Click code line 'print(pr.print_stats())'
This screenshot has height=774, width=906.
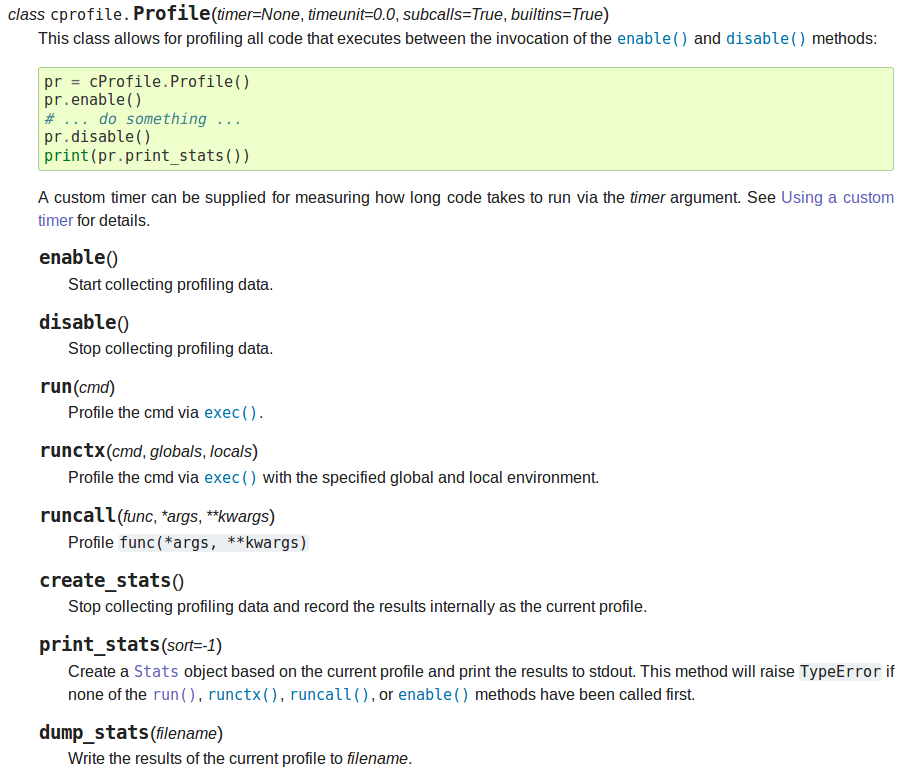coord(147,156)
